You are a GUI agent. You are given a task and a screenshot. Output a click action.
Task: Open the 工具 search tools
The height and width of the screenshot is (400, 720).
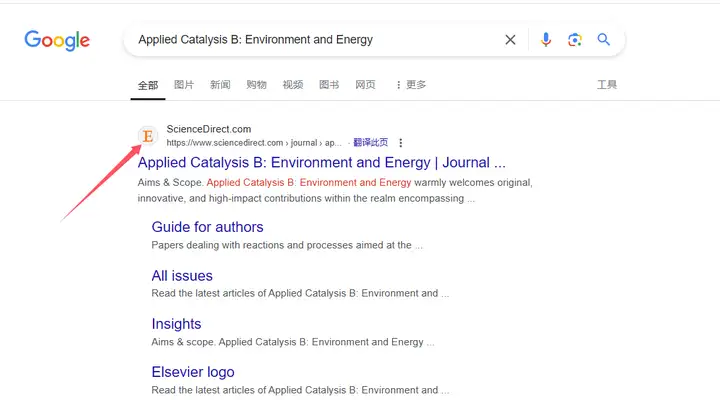(x=607, y=85)
